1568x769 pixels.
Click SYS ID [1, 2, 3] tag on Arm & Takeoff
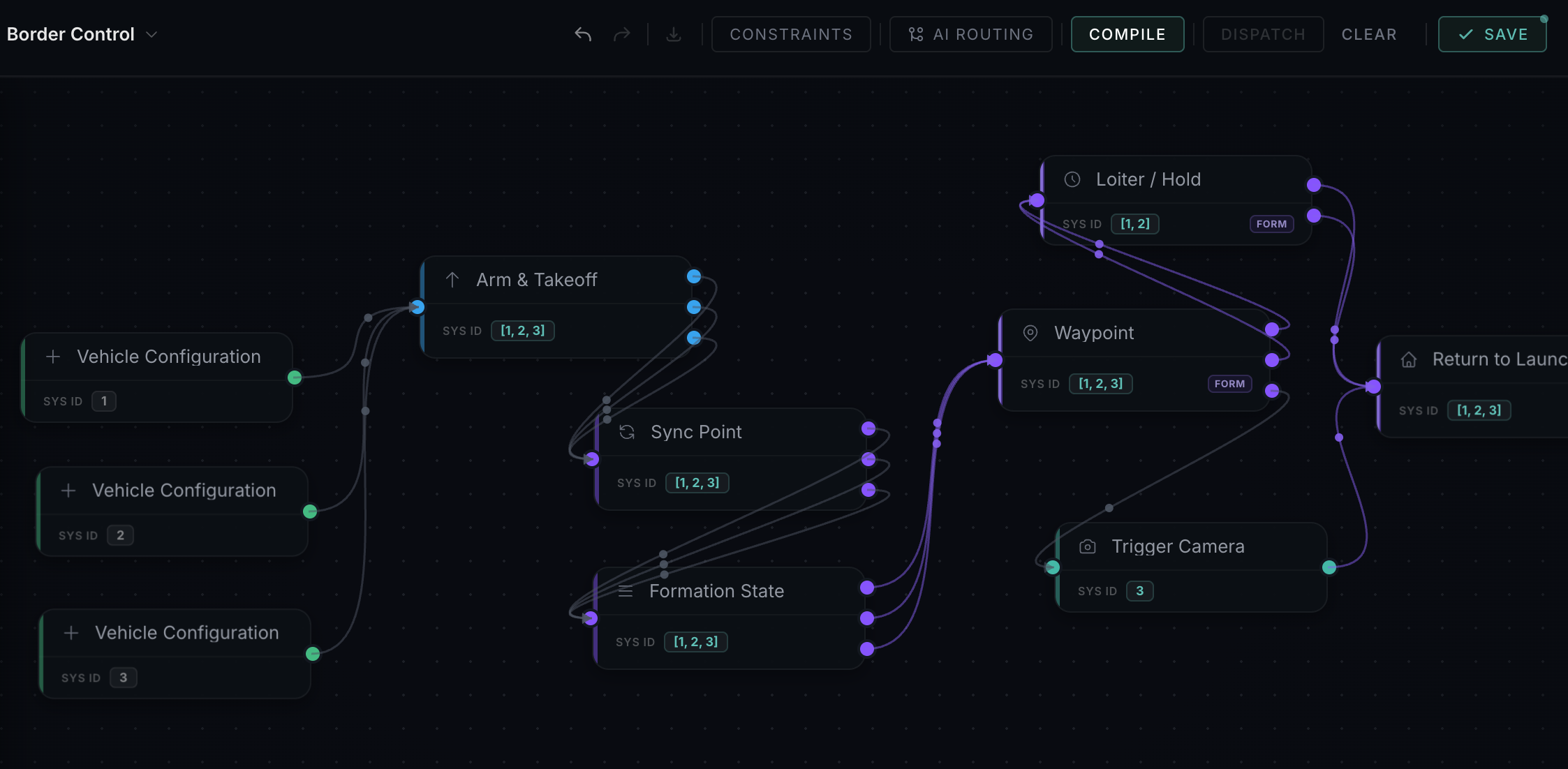523,331
